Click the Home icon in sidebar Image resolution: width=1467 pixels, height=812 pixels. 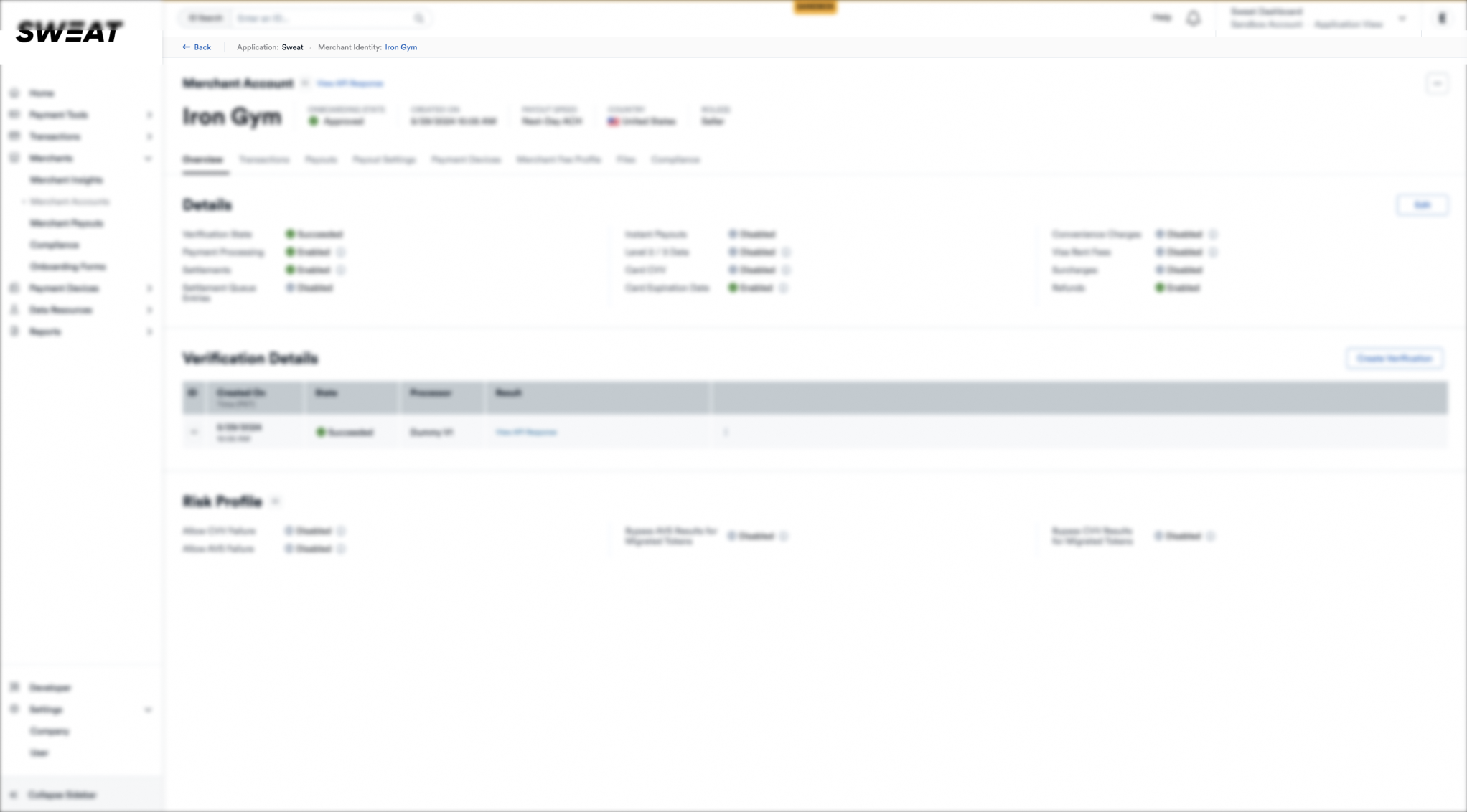14,93
